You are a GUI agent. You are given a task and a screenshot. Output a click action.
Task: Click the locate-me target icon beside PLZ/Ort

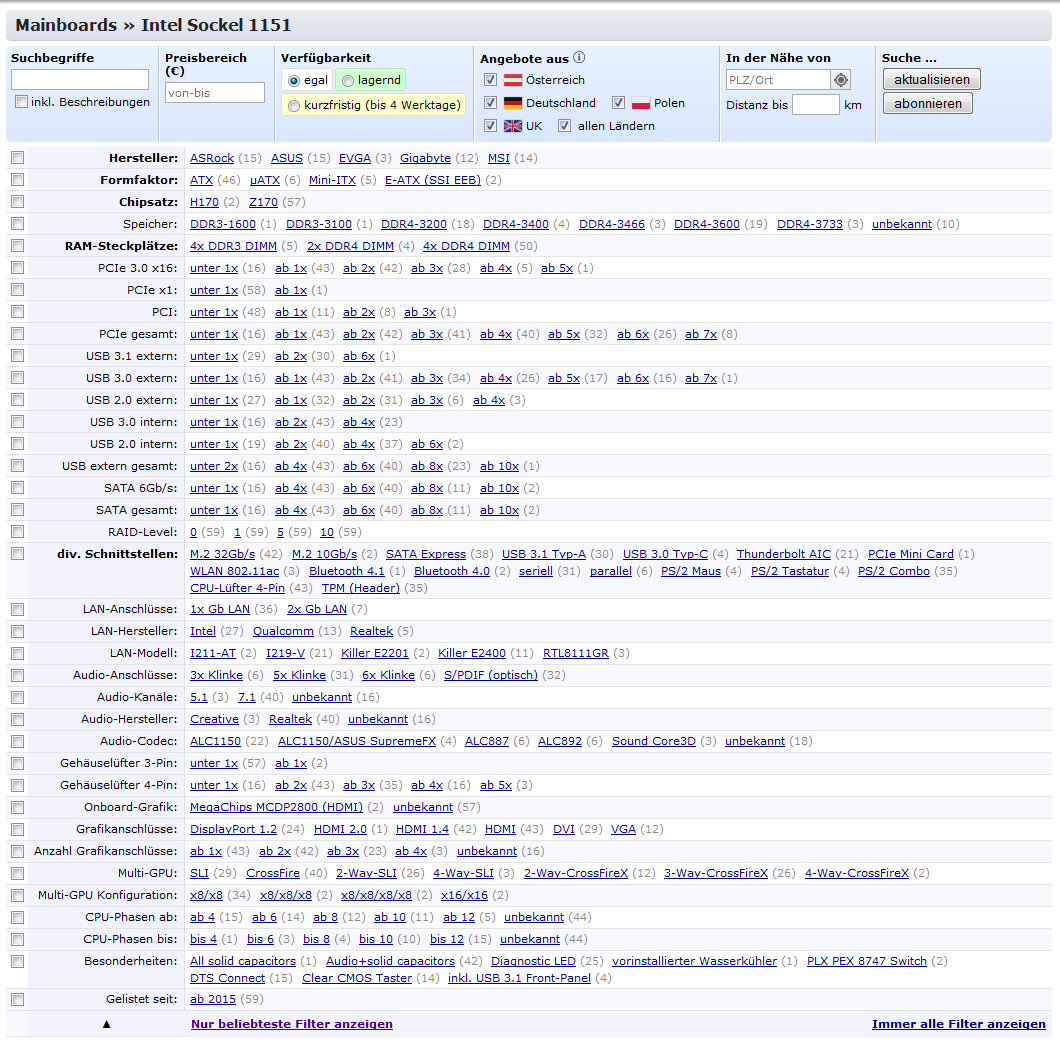pyautogui.click(x=840, y=80)
